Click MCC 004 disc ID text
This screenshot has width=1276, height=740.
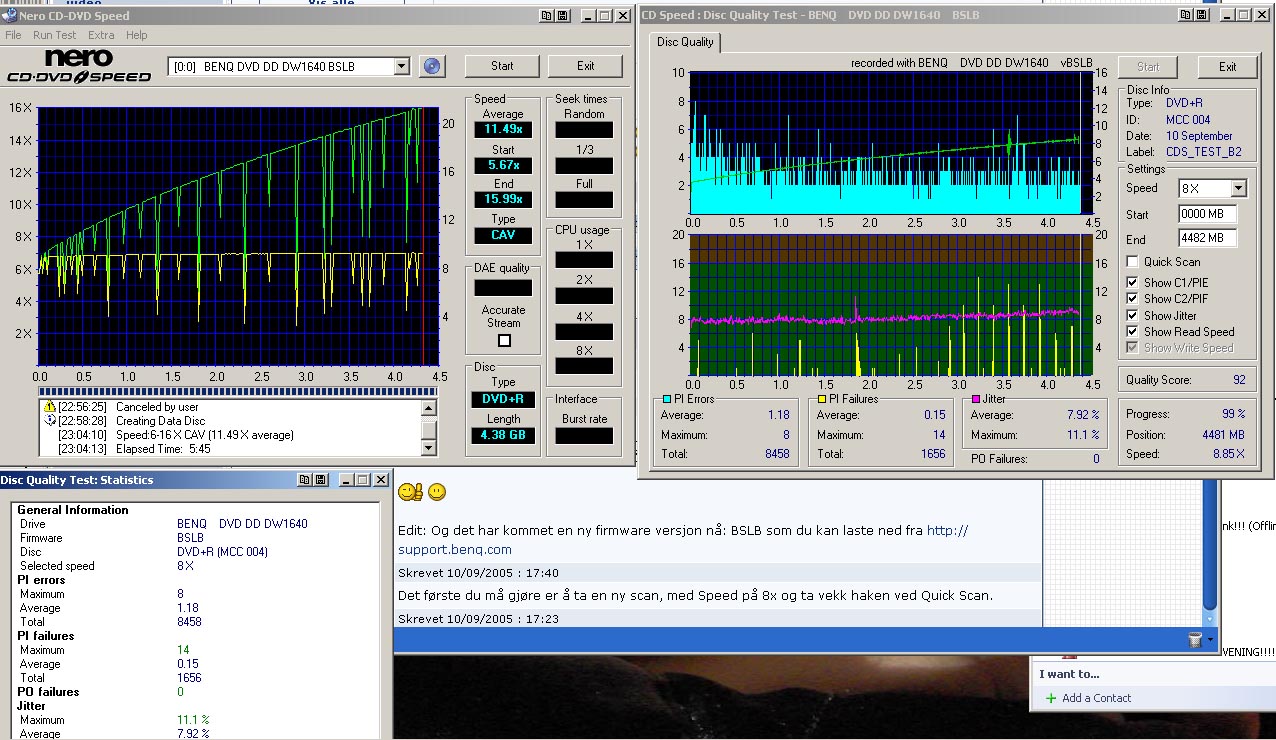1188,120
